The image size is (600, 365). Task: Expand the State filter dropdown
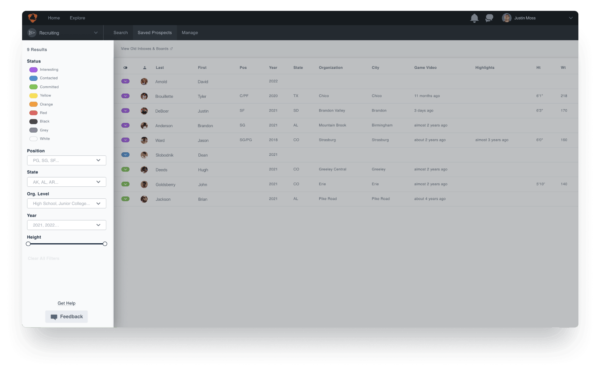coord(67,182)
